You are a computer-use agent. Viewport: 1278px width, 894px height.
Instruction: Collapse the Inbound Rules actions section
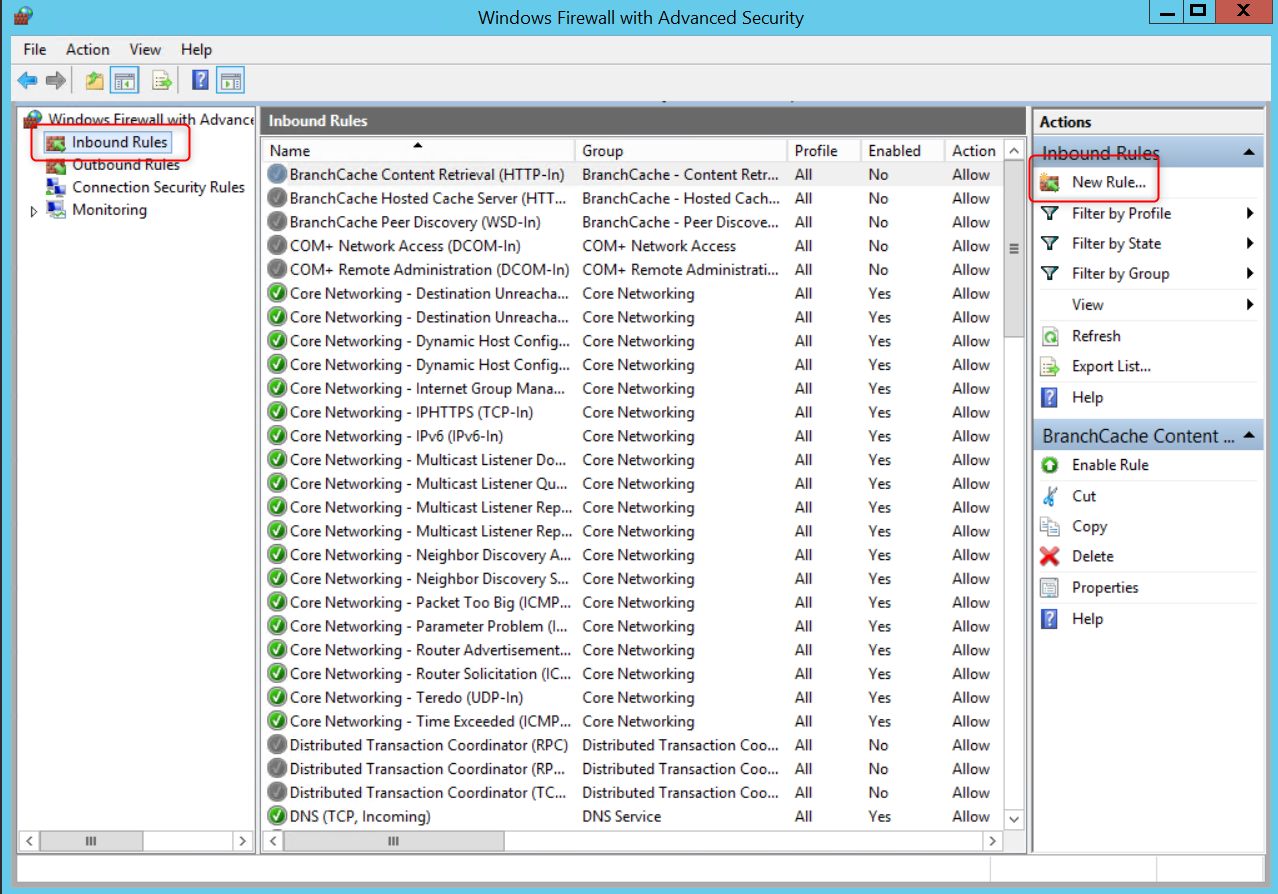pyautogui.click(x=1249, y=152)
